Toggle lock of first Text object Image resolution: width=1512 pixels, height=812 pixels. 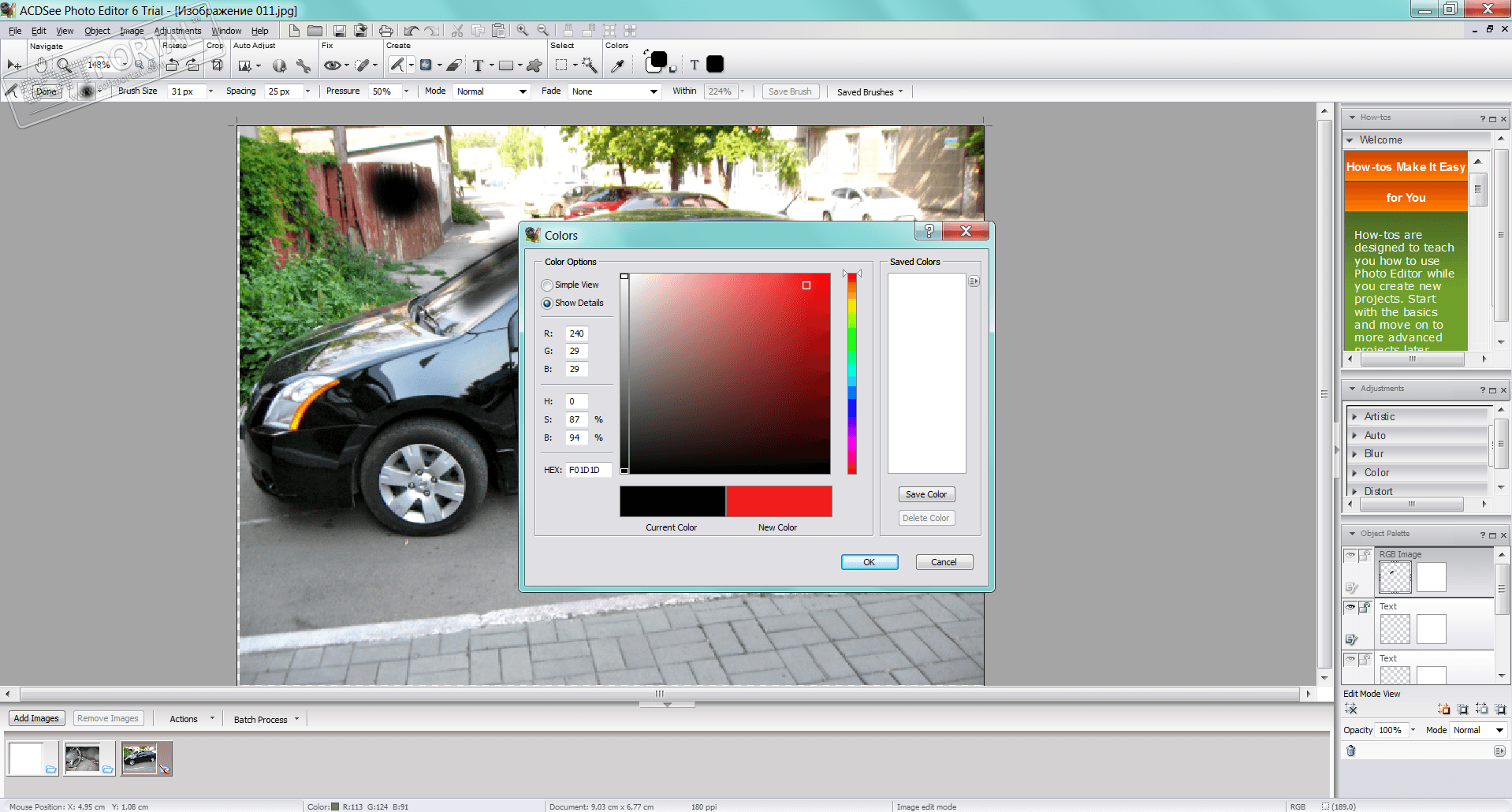pyautogui.click(x=1365, y=607)
